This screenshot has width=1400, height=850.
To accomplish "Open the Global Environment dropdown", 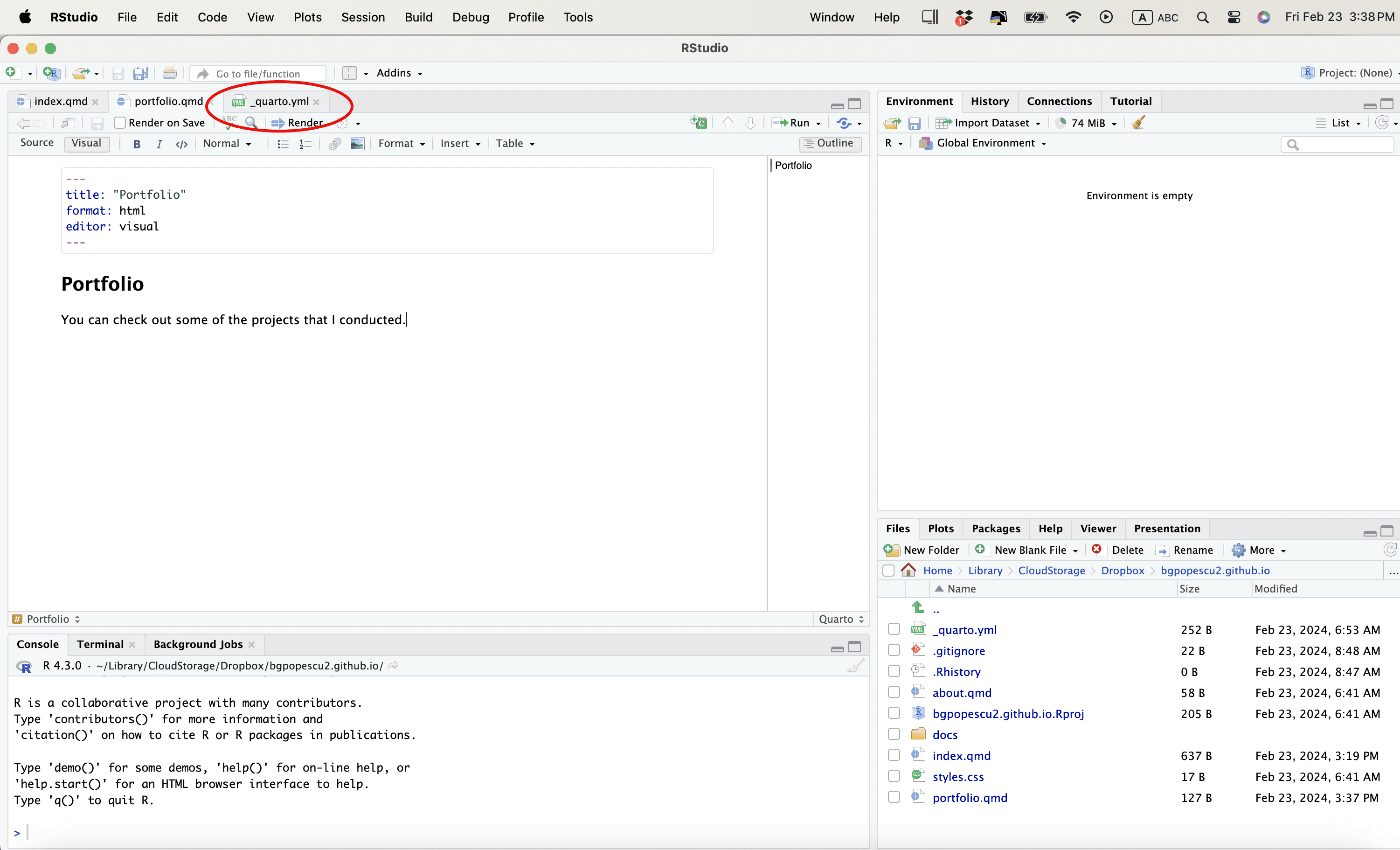I will (987, 143).
